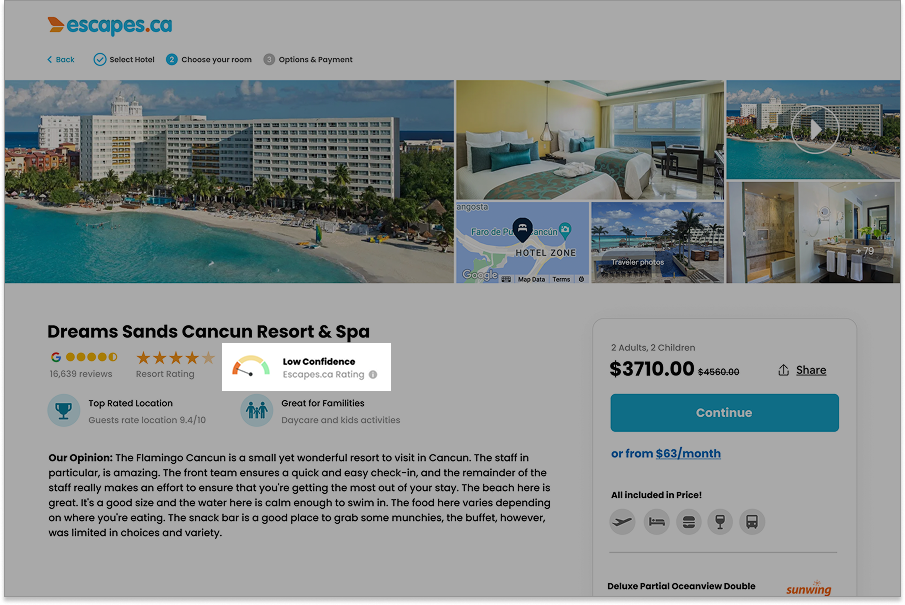View the +79 more photos thumbnail

tap(813, 233)
